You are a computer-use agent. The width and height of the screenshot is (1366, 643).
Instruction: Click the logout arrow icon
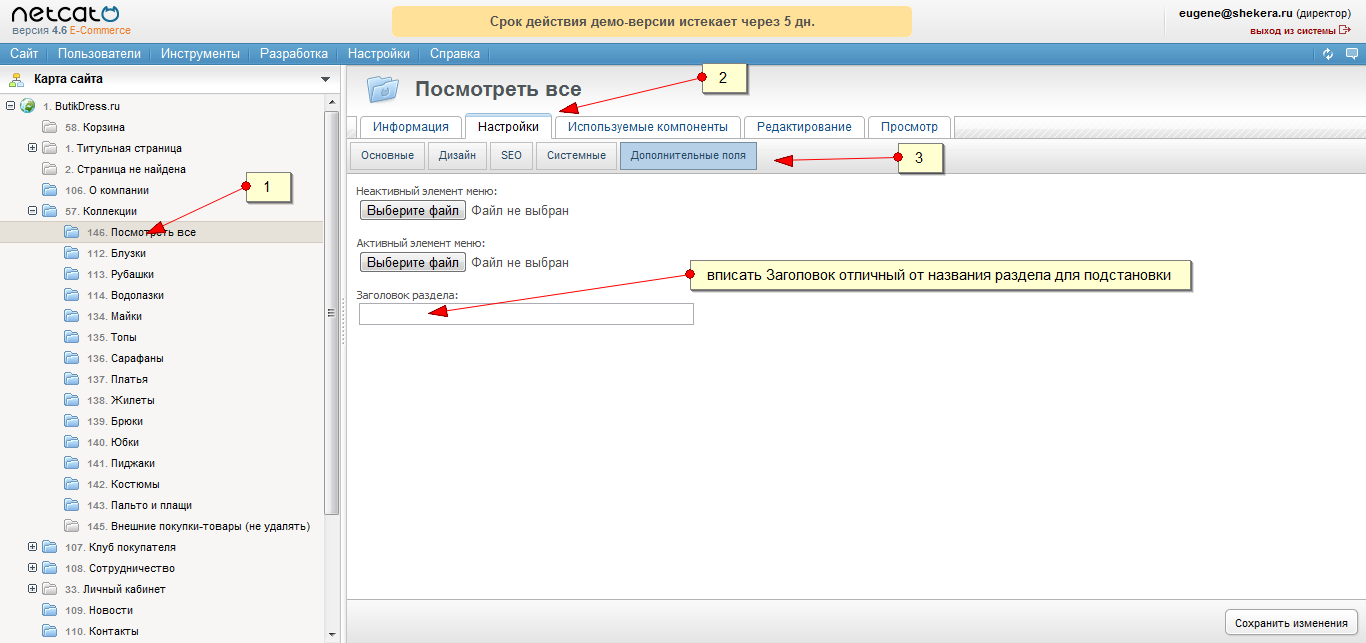click(x=1344, y=30)
